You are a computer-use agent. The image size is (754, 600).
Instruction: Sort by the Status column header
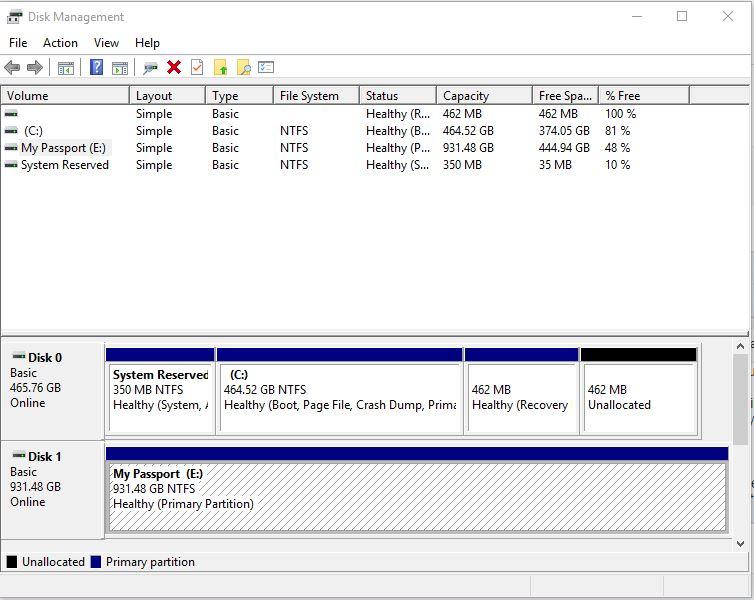(x=398, y=96)
